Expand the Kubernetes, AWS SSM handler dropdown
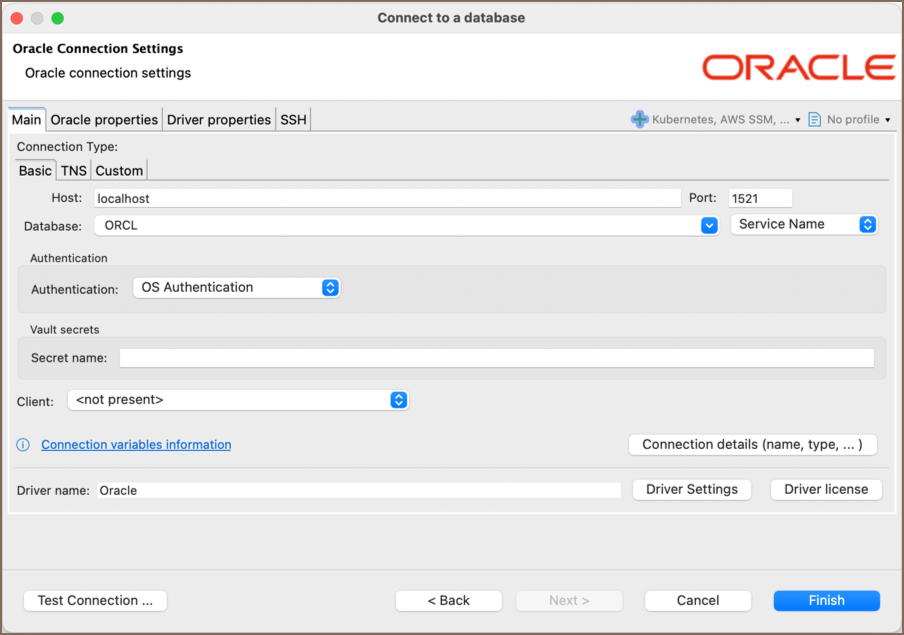This screenshot has width=904, height=635. coord(798,119)
